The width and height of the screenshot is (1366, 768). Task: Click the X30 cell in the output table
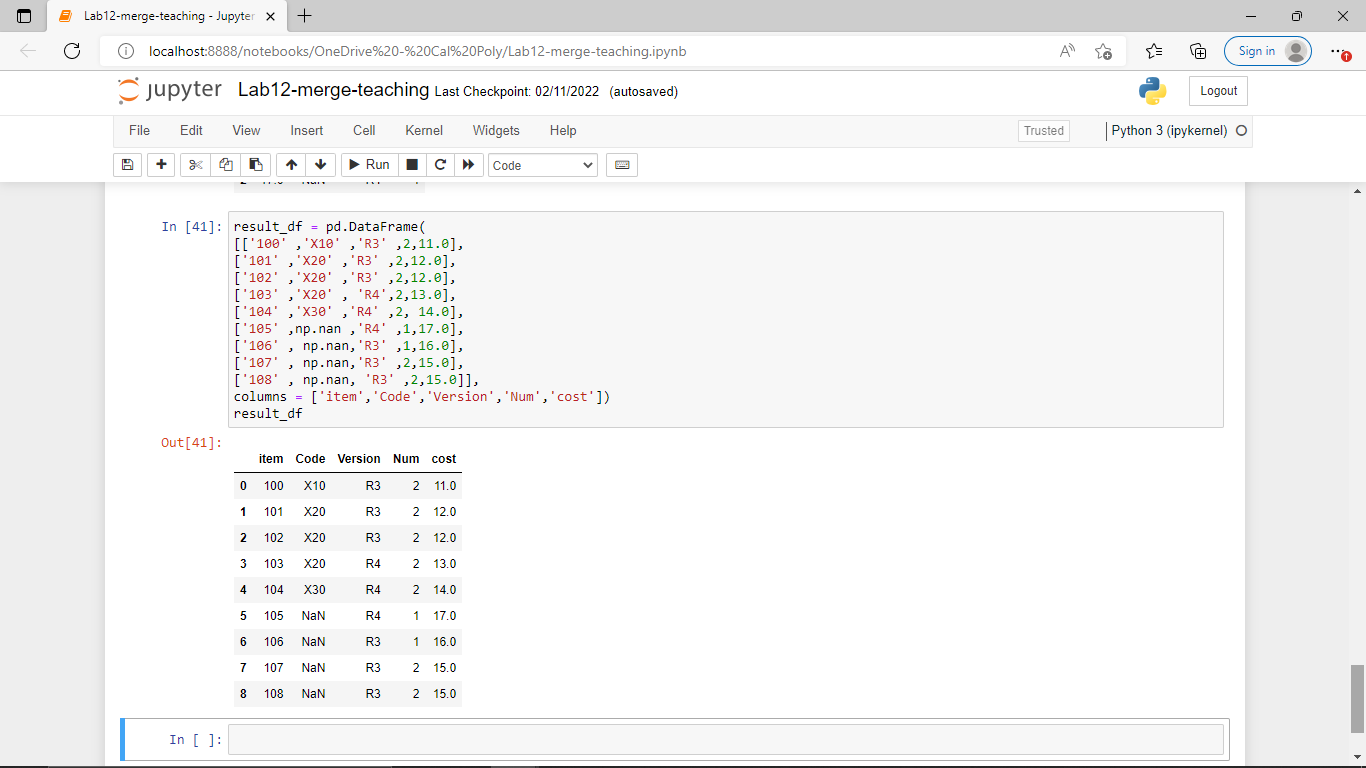tap(315, 590)
